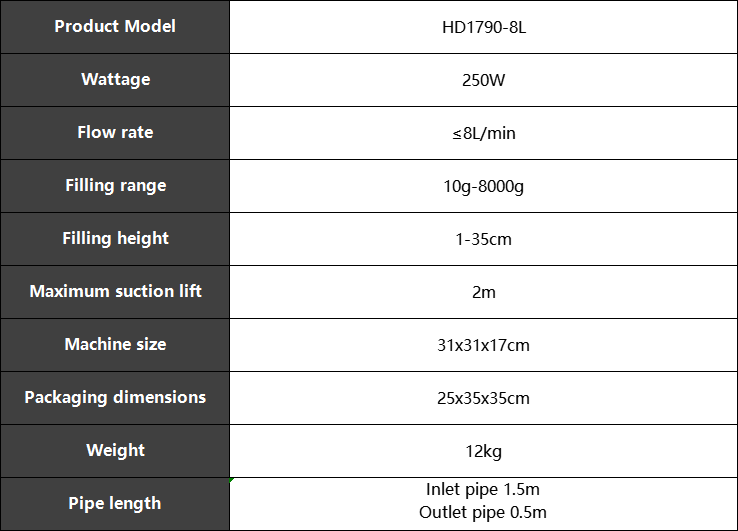Select the Flow rate label cell

coord(115,133)
